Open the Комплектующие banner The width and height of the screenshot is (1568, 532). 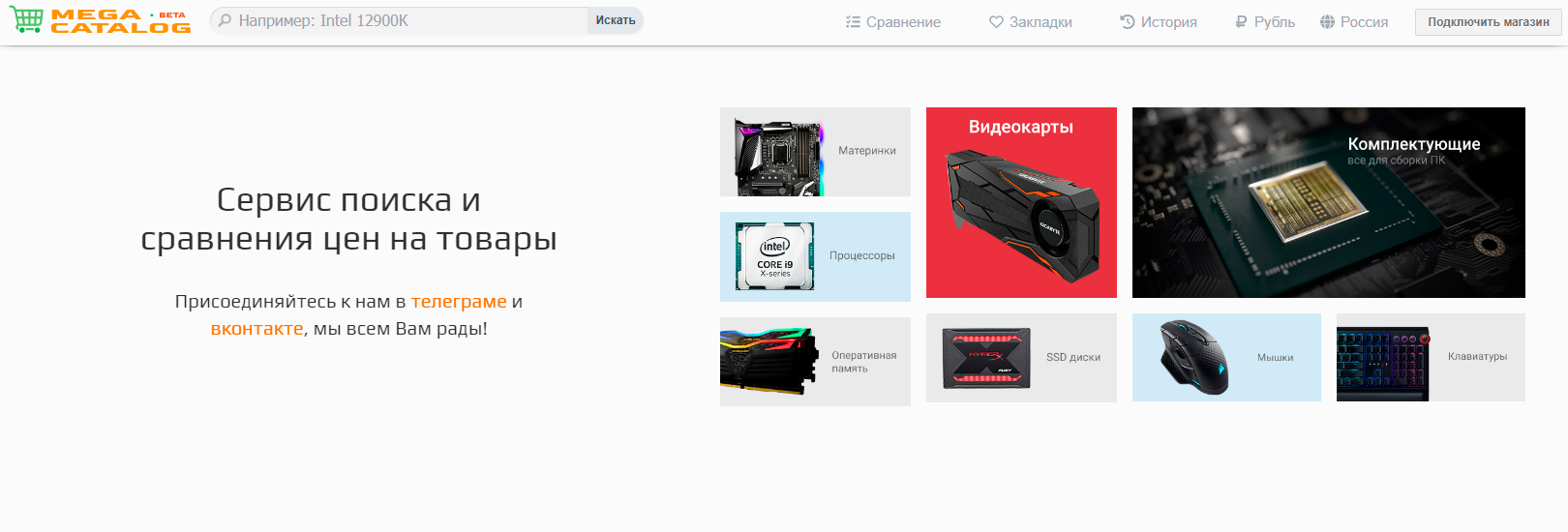[1329, 202]
